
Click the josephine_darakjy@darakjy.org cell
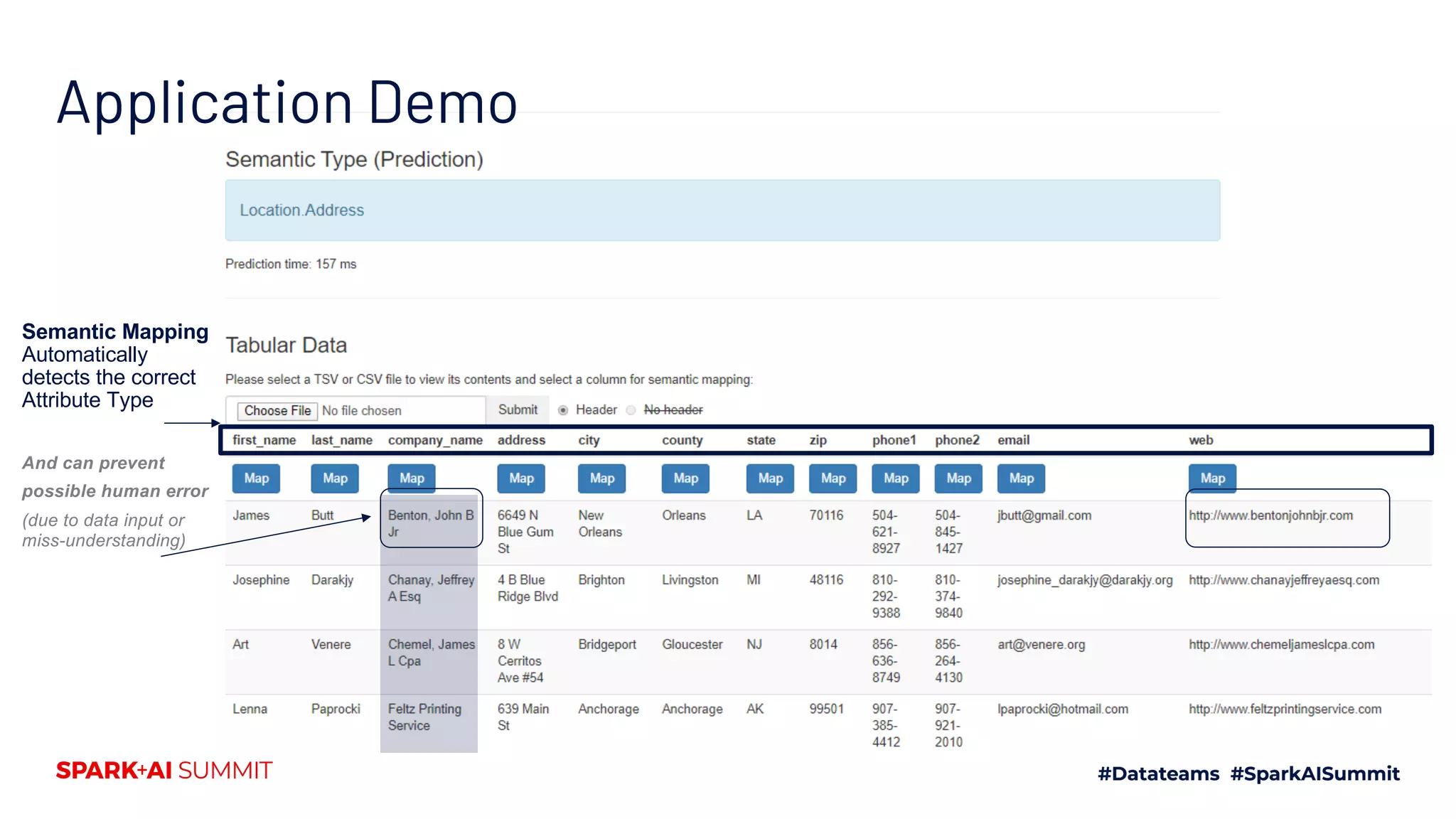1085,580
